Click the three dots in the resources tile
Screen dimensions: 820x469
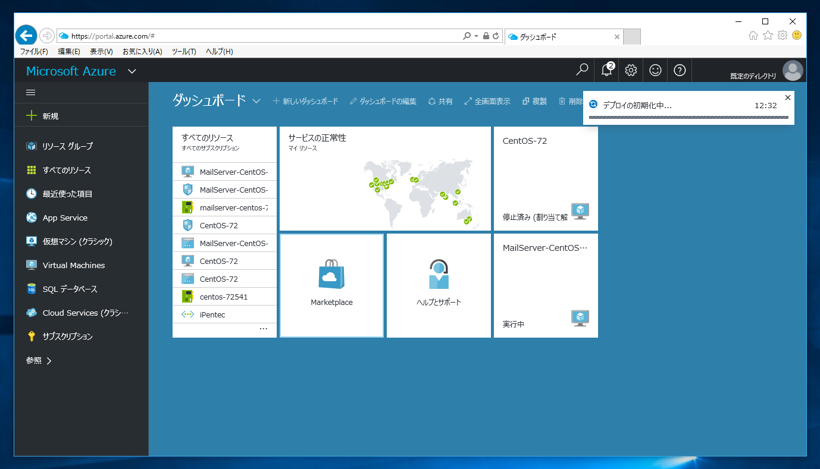[x=263, y=328]
